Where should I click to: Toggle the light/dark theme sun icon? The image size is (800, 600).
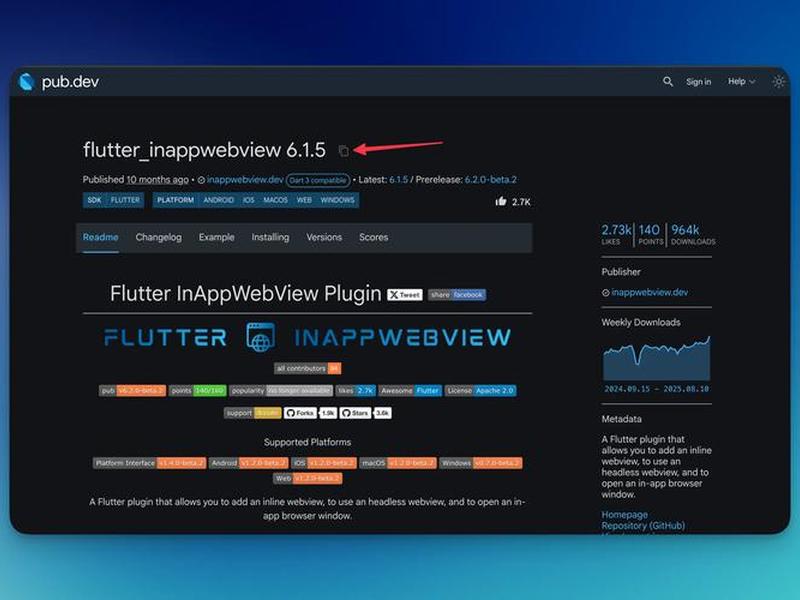pyautogui.click(x=778, y=82)
